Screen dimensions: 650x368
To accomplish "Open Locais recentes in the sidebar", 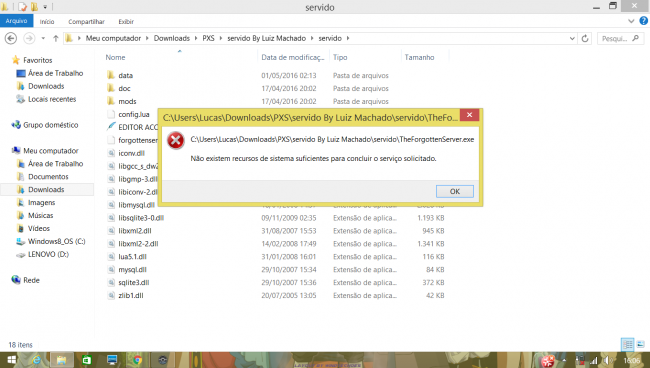I will click(x=52, y=99).
